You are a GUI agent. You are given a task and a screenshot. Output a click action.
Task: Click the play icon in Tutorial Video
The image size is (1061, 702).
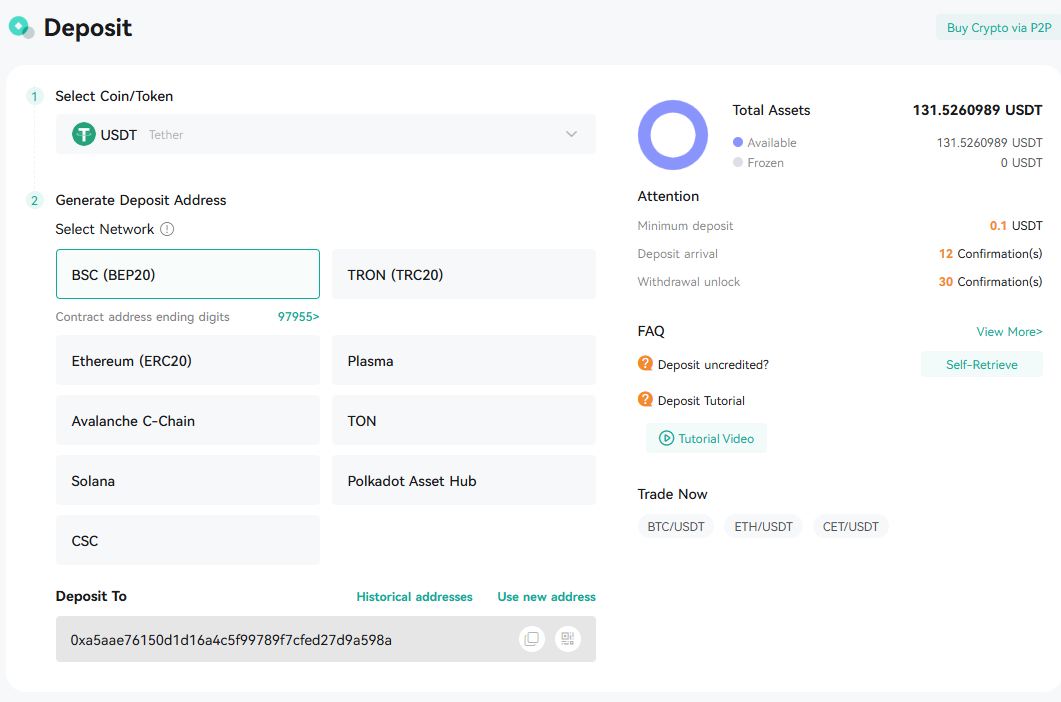click(x=667, y=438)
